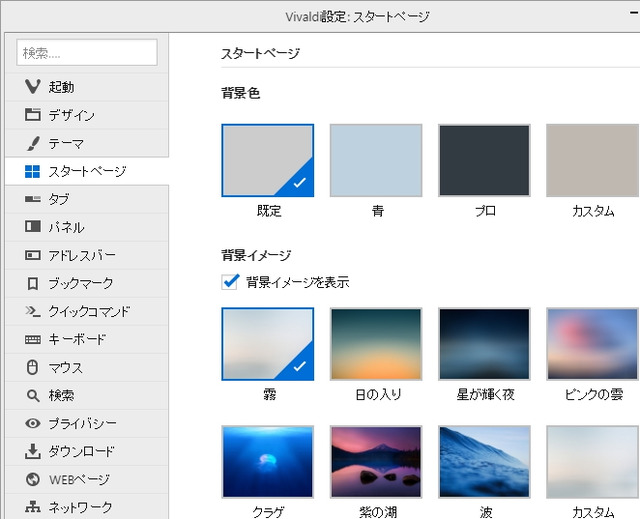Viewport: 640px width, 519px height.
Task: Click the パネル panel icon
Action: pyautogui.click(x=33, y=226)
